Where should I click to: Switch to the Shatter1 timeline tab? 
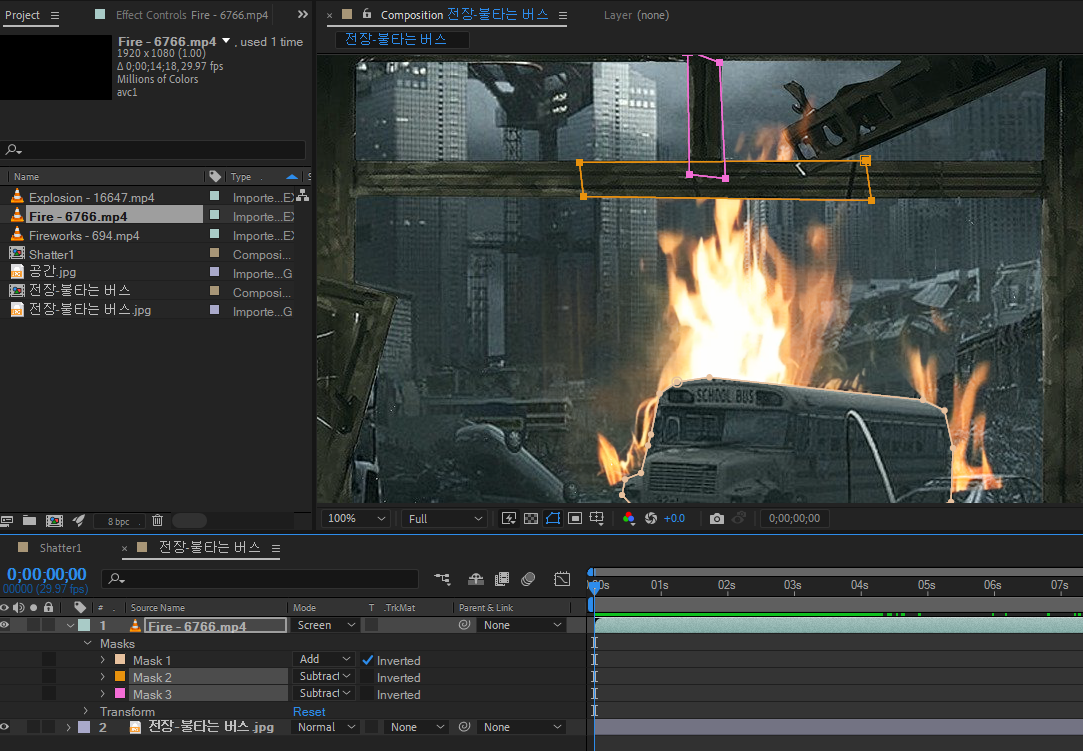point(60,548)
